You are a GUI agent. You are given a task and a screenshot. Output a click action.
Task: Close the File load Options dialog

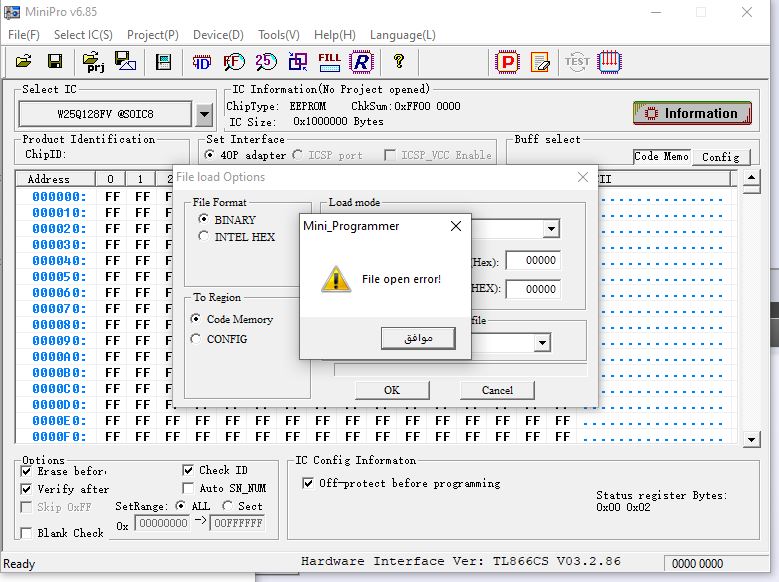coord(583,177)
